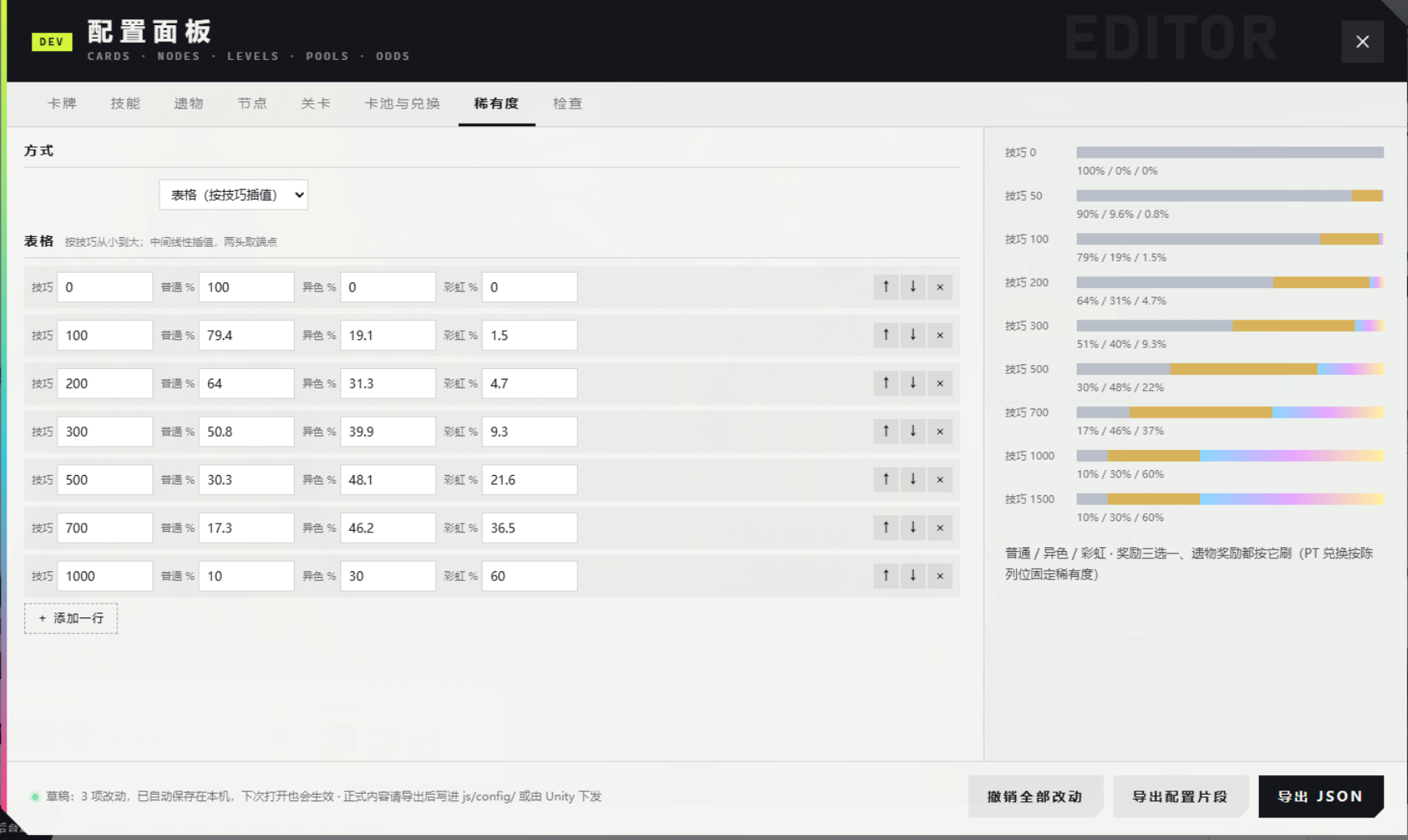Focus the 技巧 field containing 300
Screen dimensions: 1408x840
105,431
